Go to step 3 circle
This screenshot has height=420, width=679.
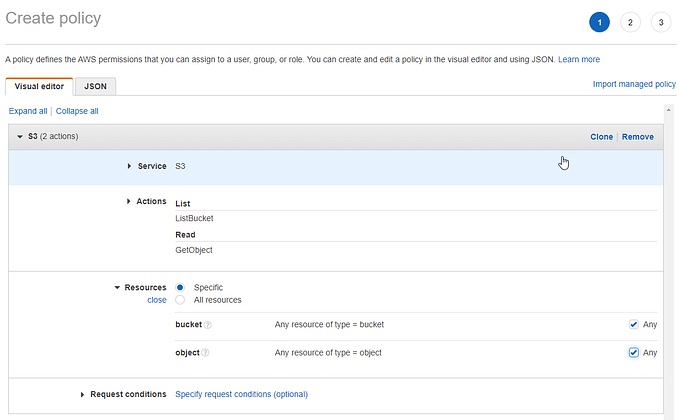click(661, 22)
